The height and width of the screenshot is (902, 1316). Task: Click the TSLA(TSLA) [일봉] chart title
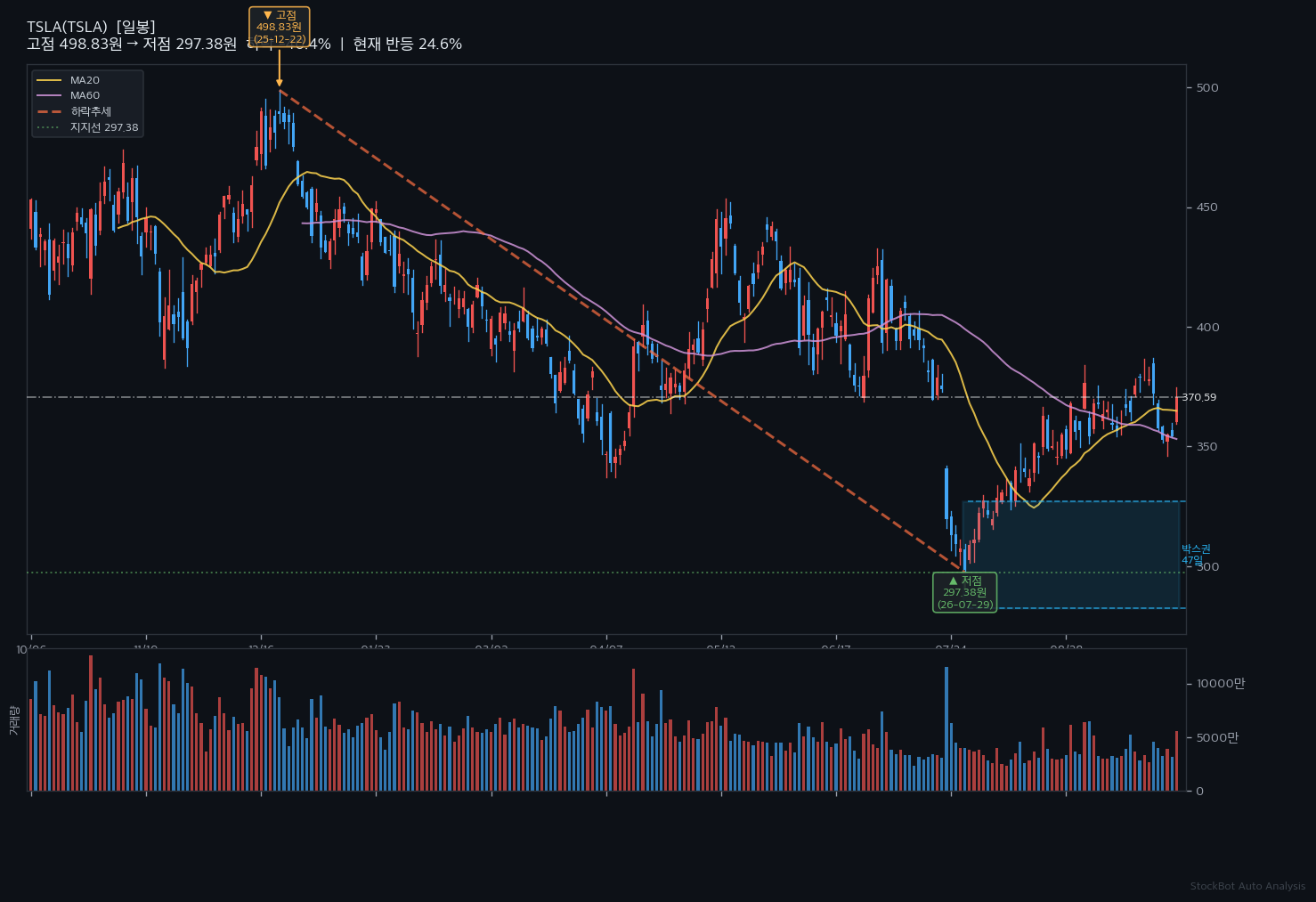(x=91, y=28)
